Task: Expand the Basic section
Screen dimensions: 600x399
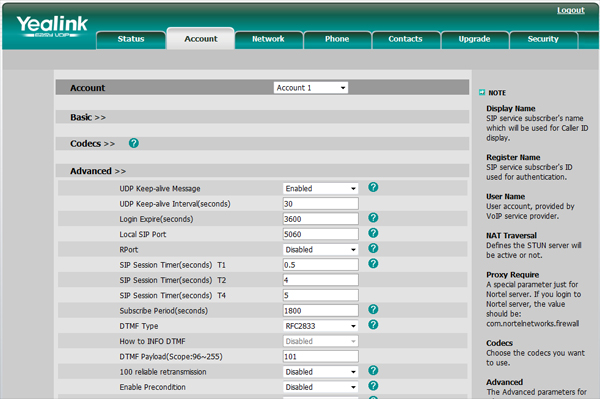Action: click(x=88, y=117)
